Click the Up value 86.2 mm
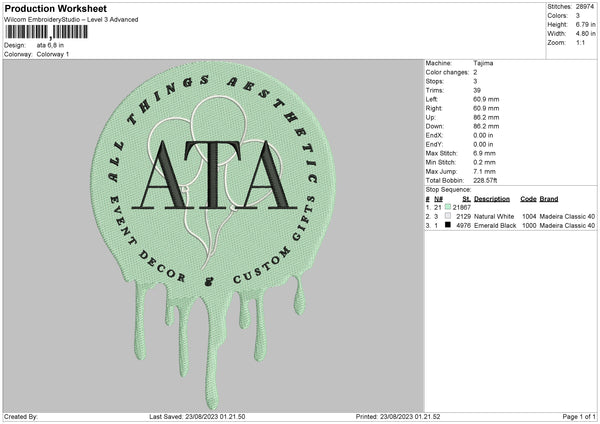This screenshot has height=424, width=600. click(x=486, y=117)
